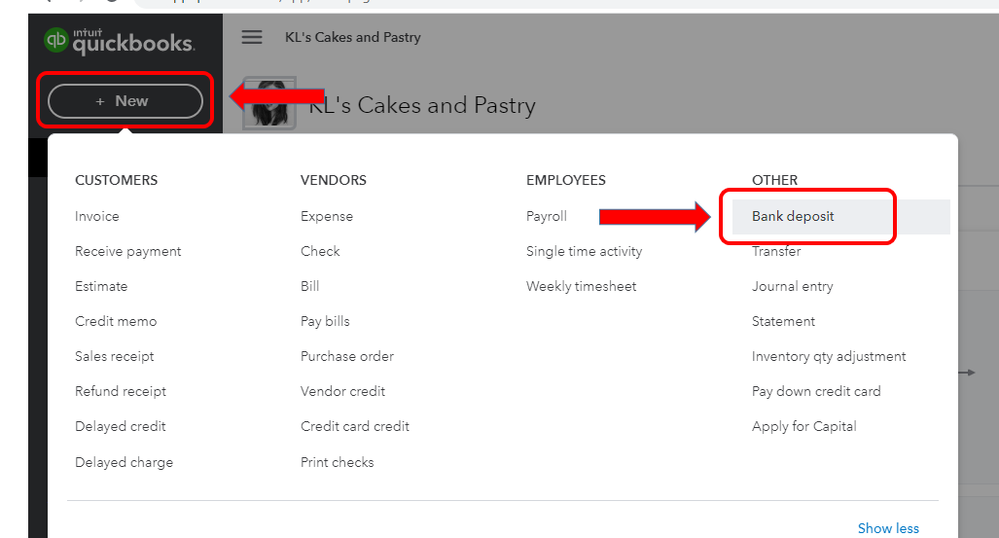
Task: Choose Print checks under Vendors
Action: tap(337, 462)
